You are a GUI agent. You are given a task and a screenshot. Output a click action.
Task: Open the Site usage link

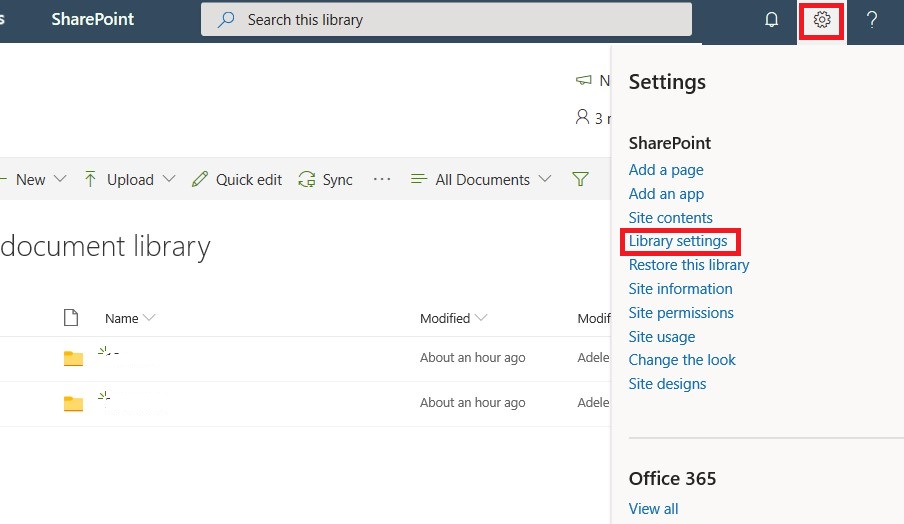coord(662,337)
